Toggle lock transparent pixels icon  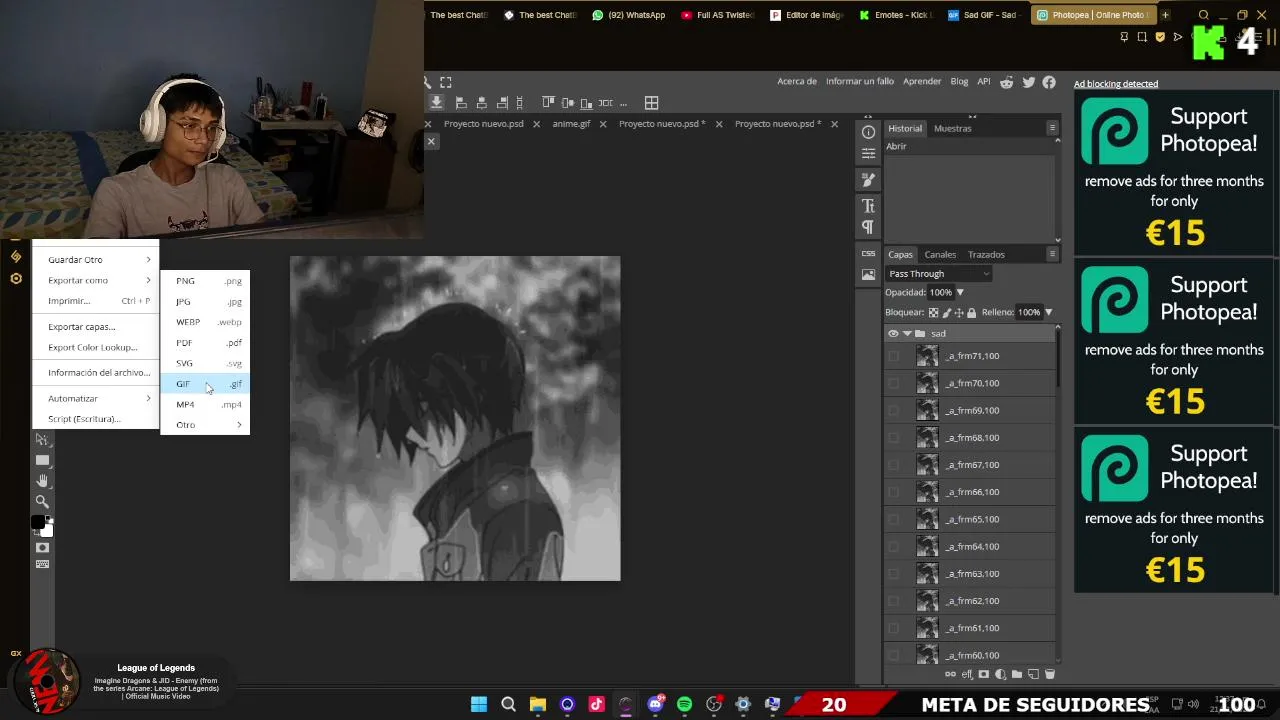tap(933, 313)
